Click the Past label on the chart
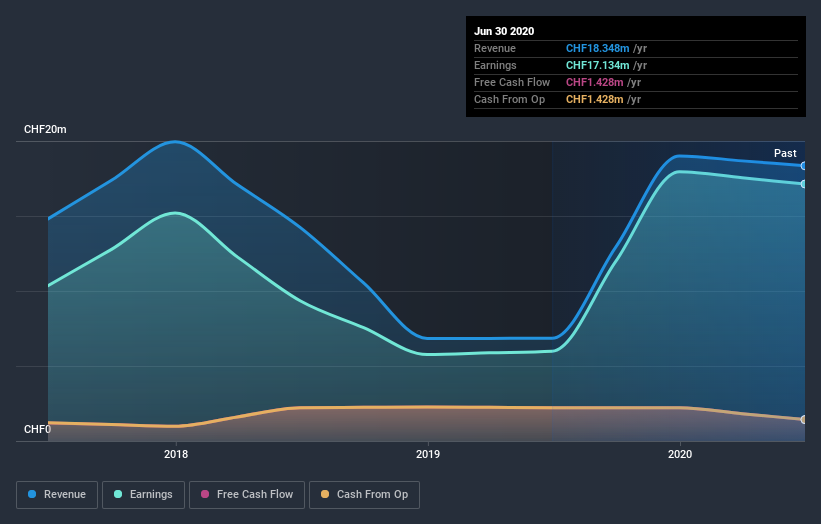The image size is (821, 524). 785,153
